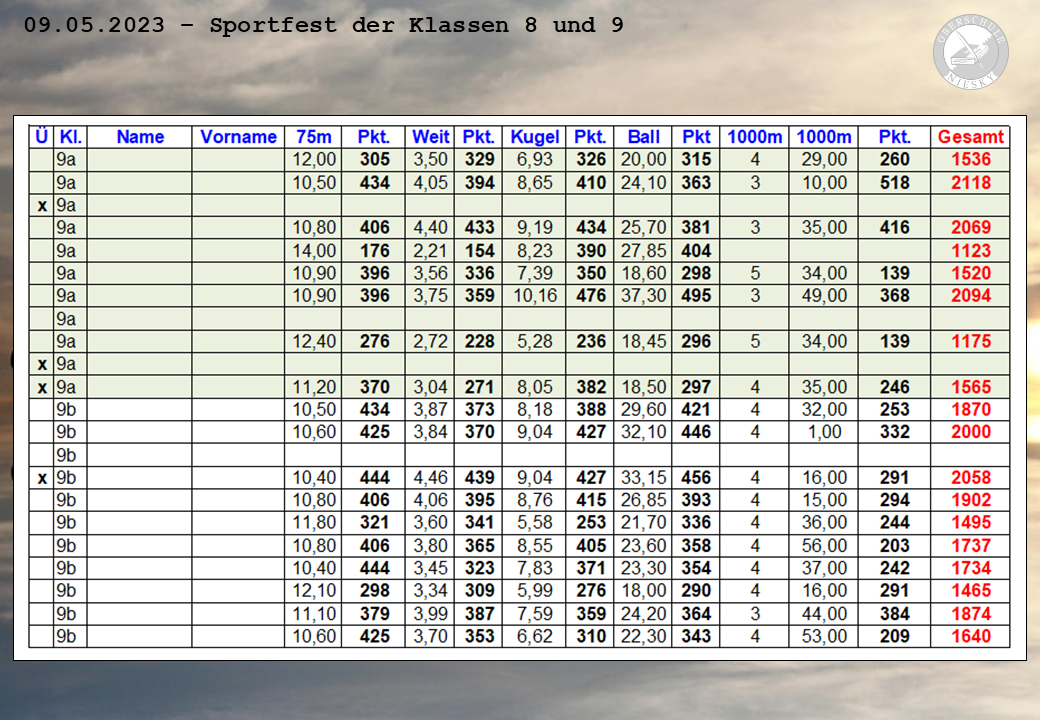The width and height of the screenshot is (1040, 720).
Task: Click the 75m time 12,40
Action: 314,341
